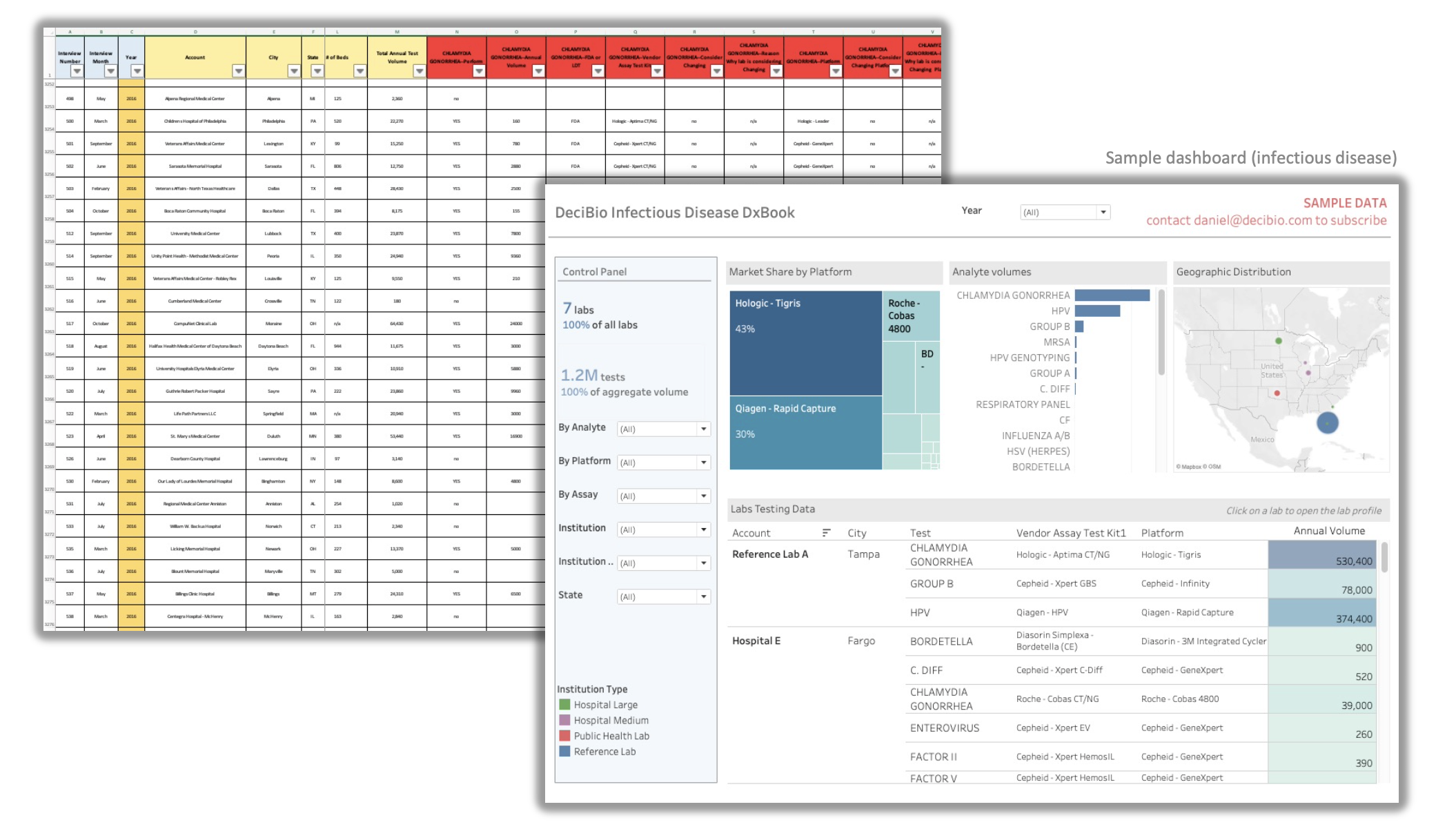The height and width of the screenshot is (838, 1456).
Task: Click the Chlamydia Gonorrhea volume bar
Action: coord(1112,295)
